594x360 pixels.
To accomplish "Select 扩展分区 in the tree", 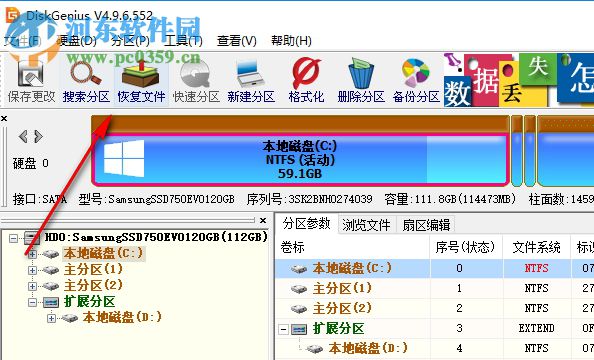I will (89, 302).
